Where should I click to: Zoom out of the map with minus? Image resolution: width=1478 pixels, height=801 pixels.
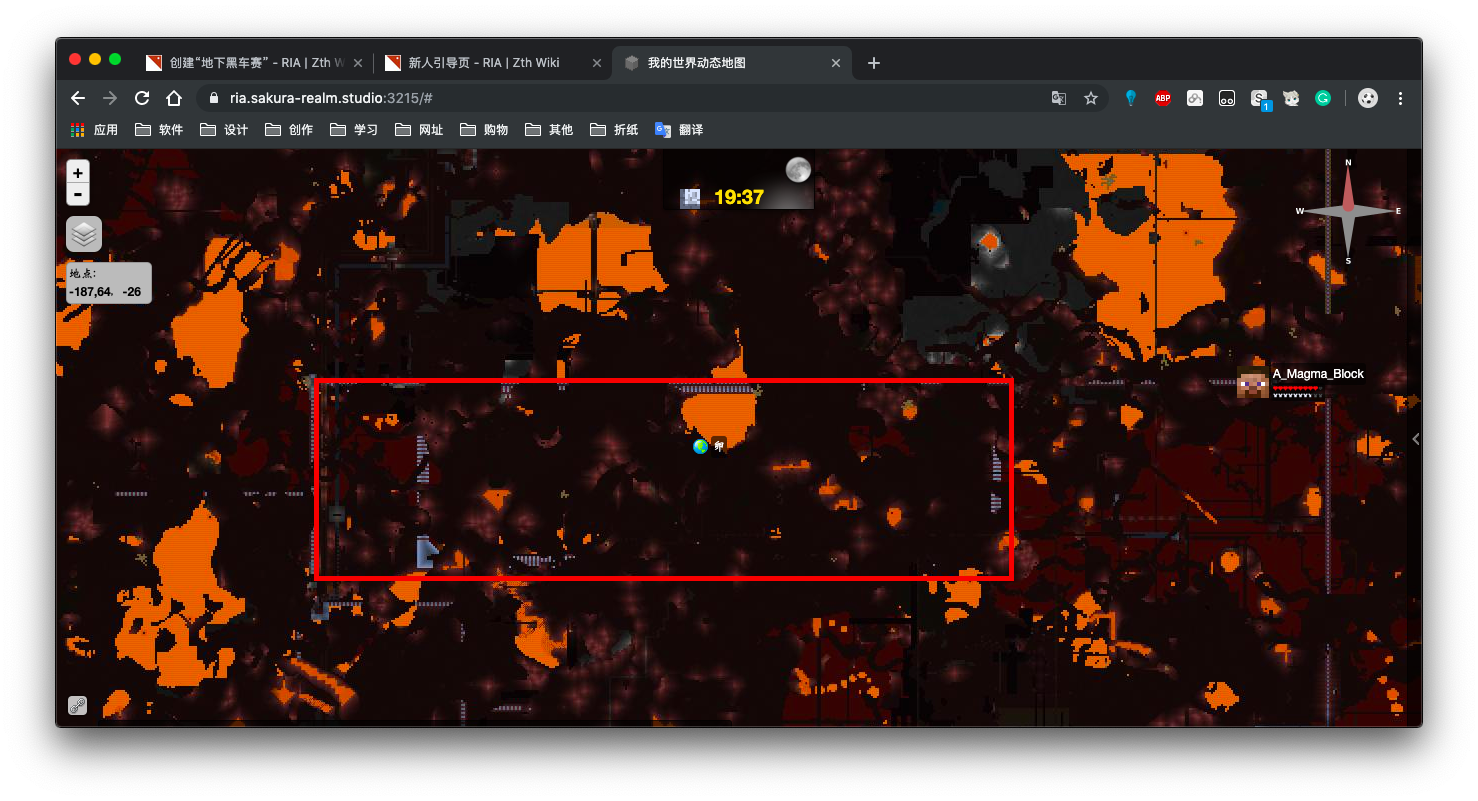(x=78, y=194)
